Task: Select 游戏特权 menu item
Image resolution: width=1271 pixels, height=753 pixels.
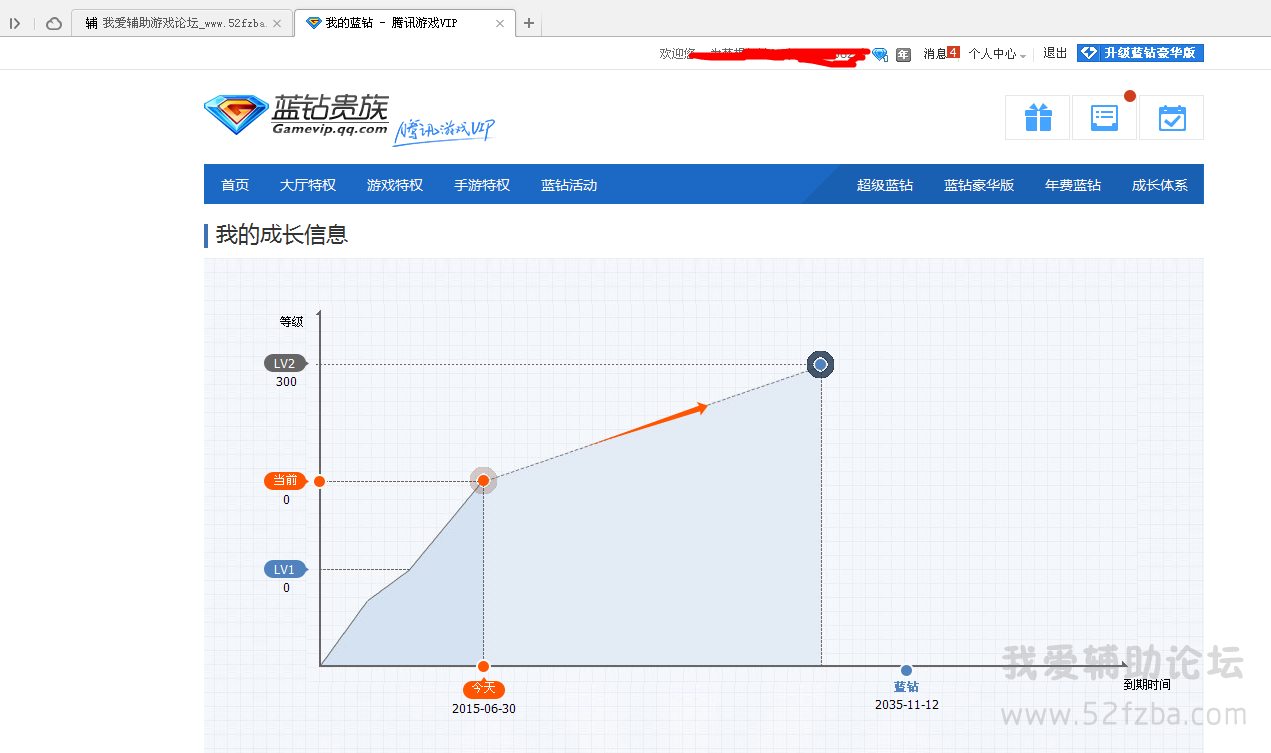Action: [x=395, y=185]
